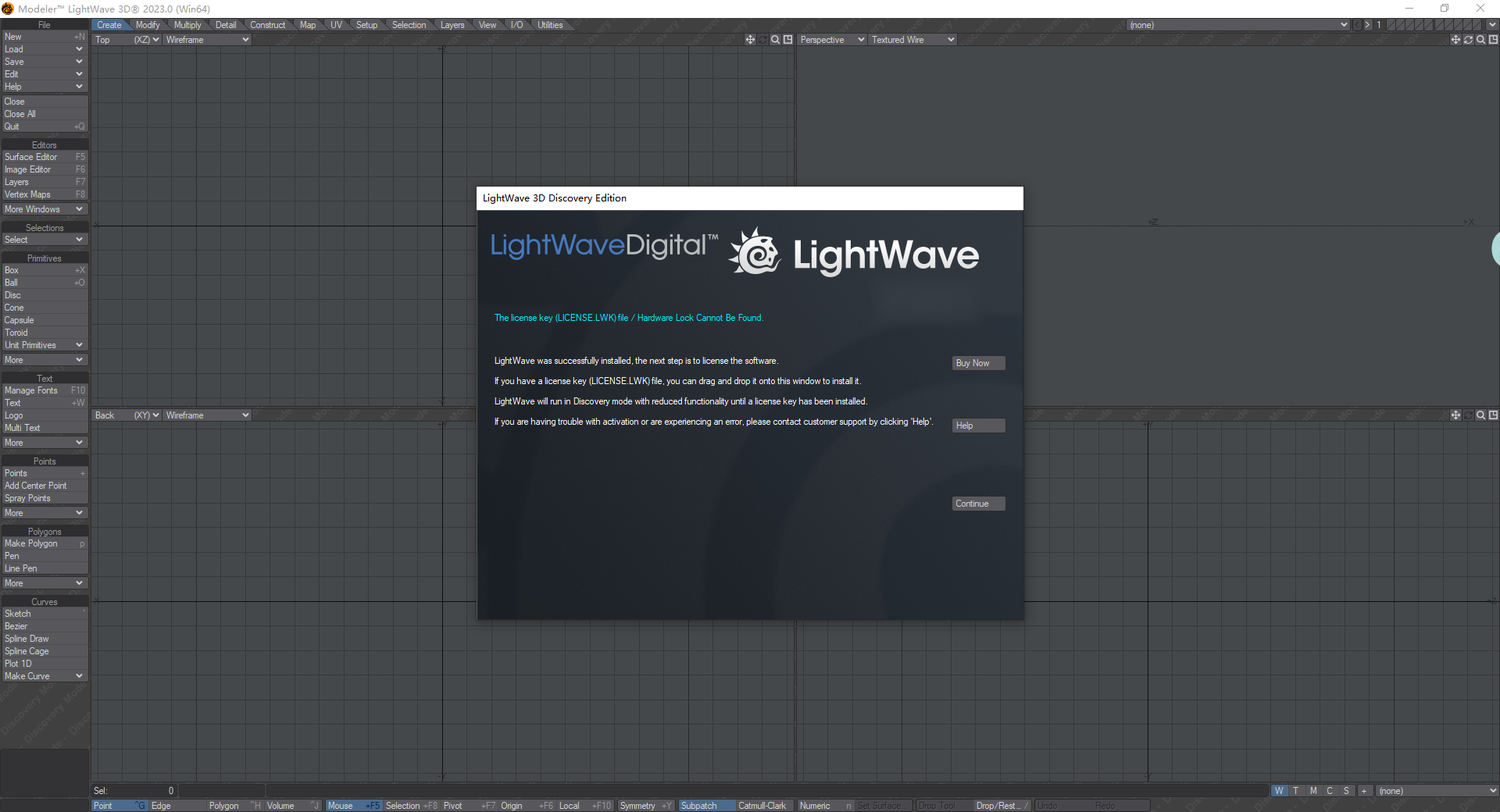The width and height of the screenshot is (1500, 812).
Task: Click the Numeric panel button
Action: [x=825, y=806]
